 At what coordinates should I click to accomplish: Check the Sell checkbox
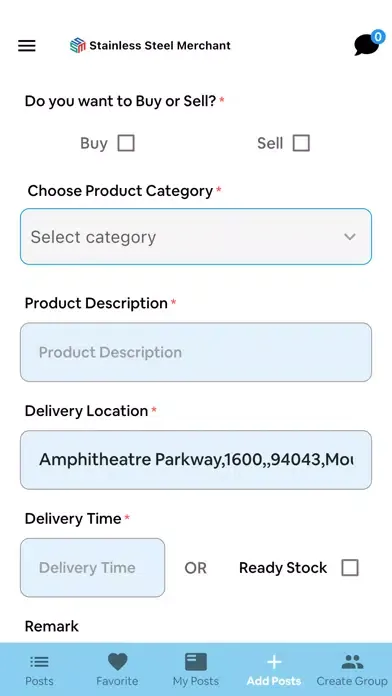click(301, 143)
